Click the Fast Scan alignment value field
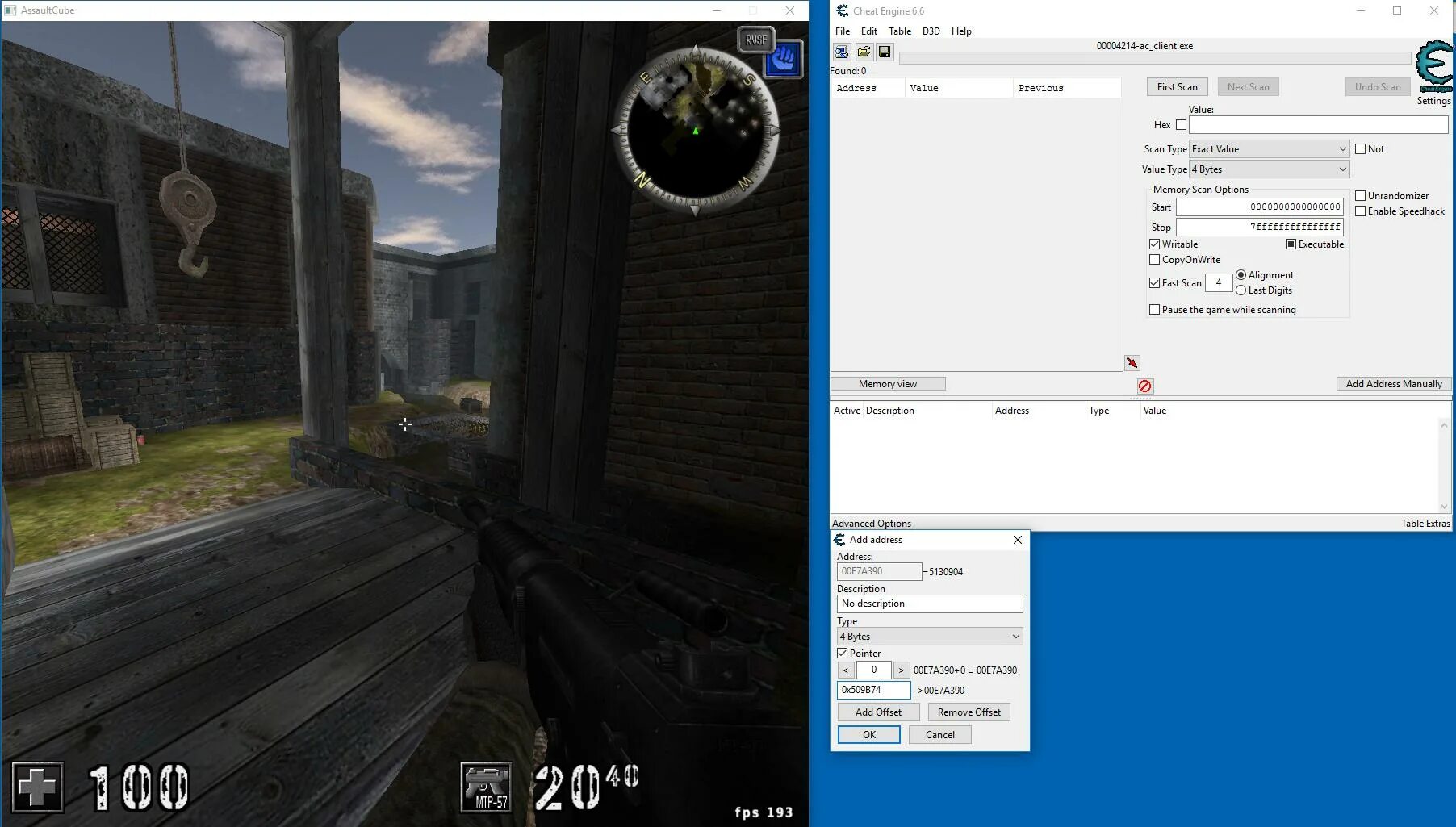 pos(1218,283)
